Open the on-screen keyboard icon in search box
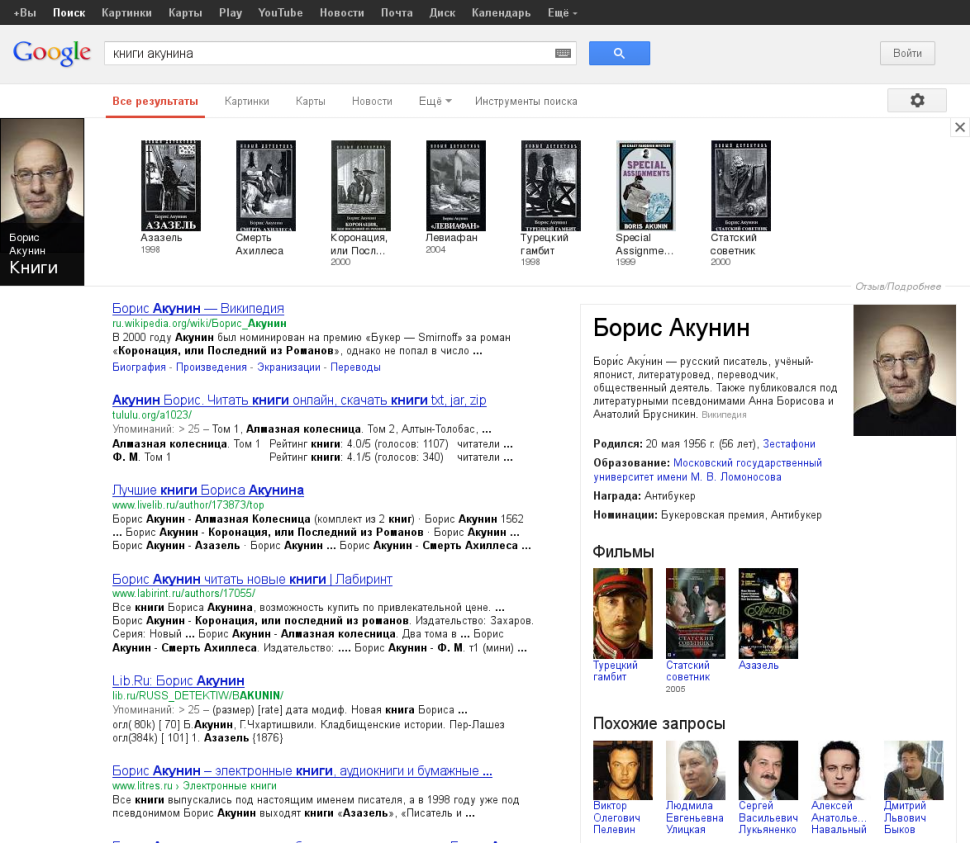Viewport: 970px width, 843px height. (563, 53)
